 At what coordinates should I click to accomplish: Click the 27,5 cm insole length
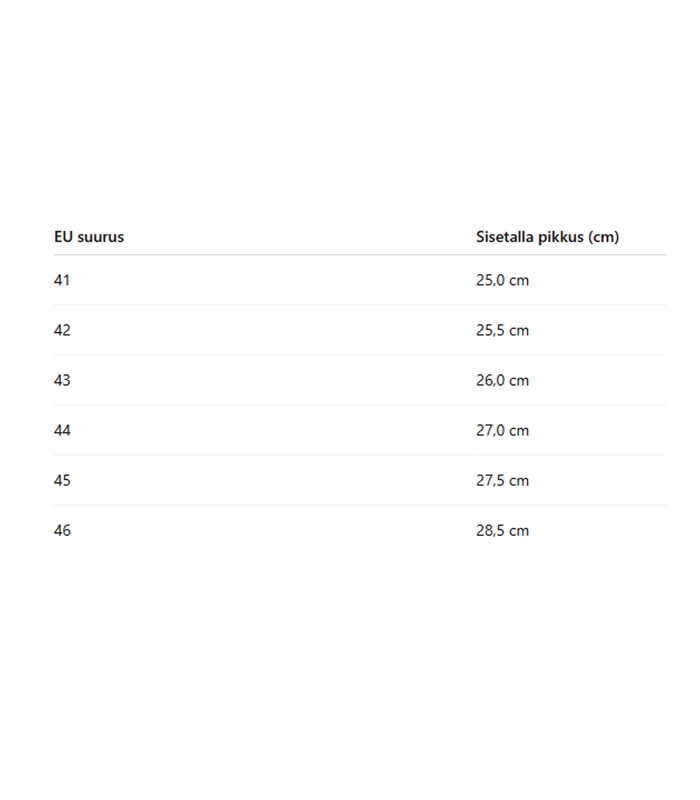503,480
